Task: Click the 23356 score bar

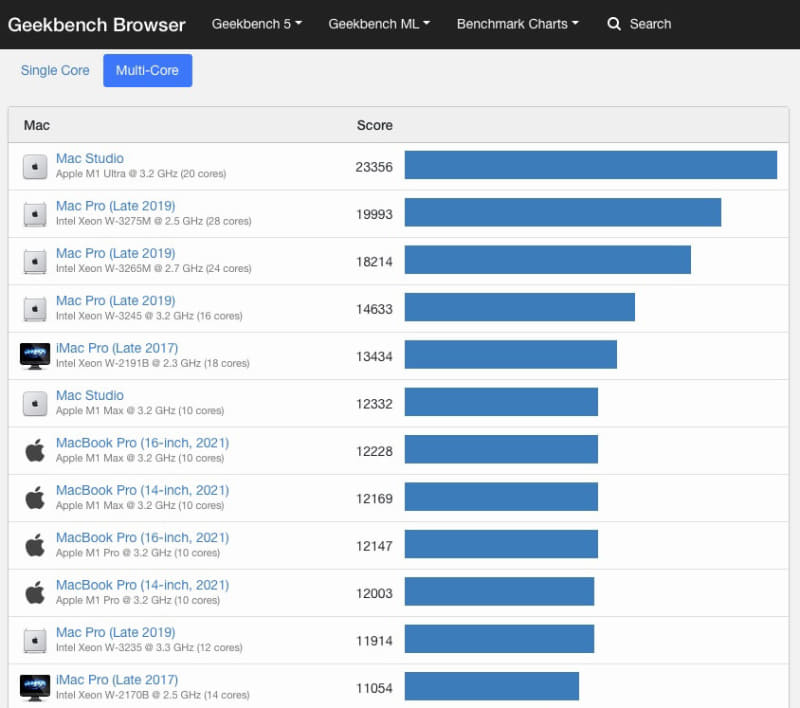Action: coord(591,165)
